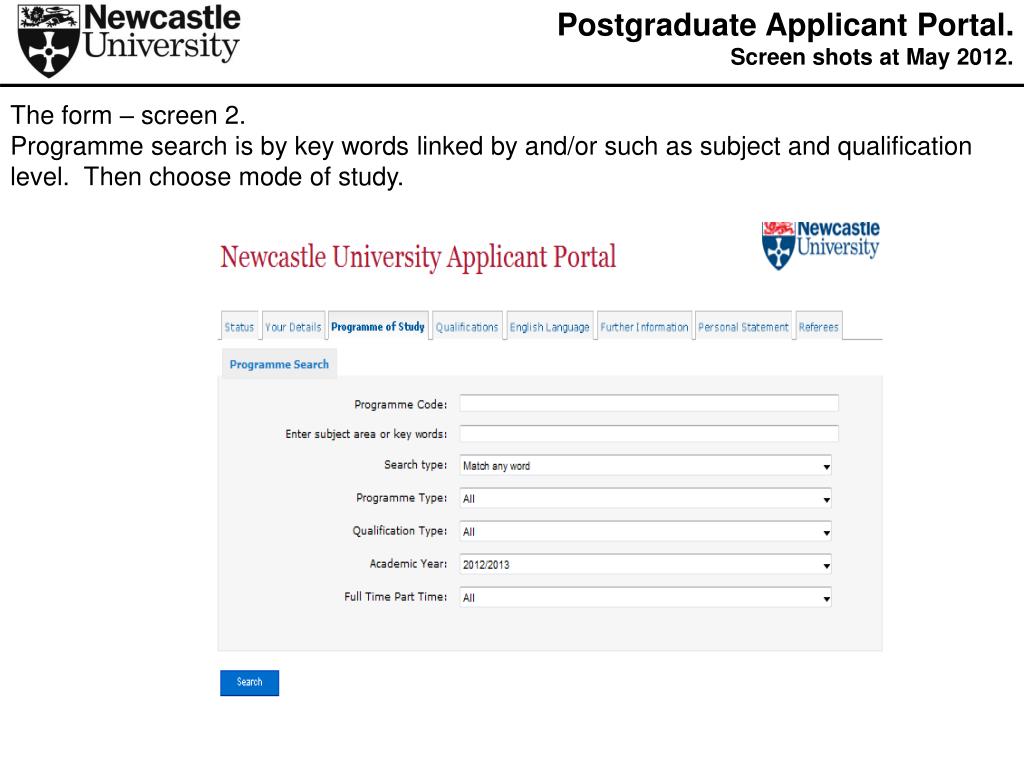The width and height of the screenshot is (1024, 768).
Task: Open the Personal Statement tab
Action: point(743,327)
